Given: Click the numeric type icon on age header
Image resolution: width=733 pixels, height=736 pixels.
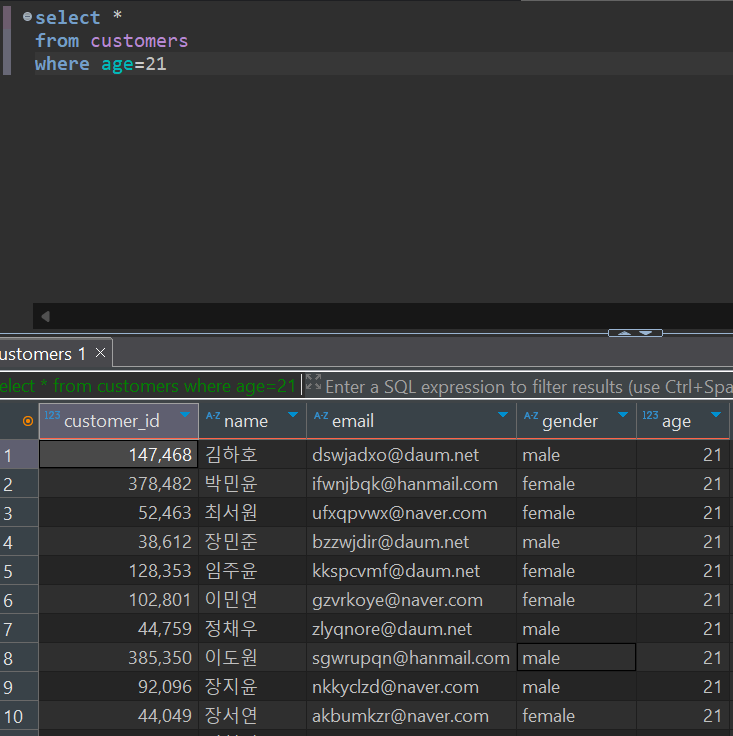Looking at the screenshot, I should point(650,415).
